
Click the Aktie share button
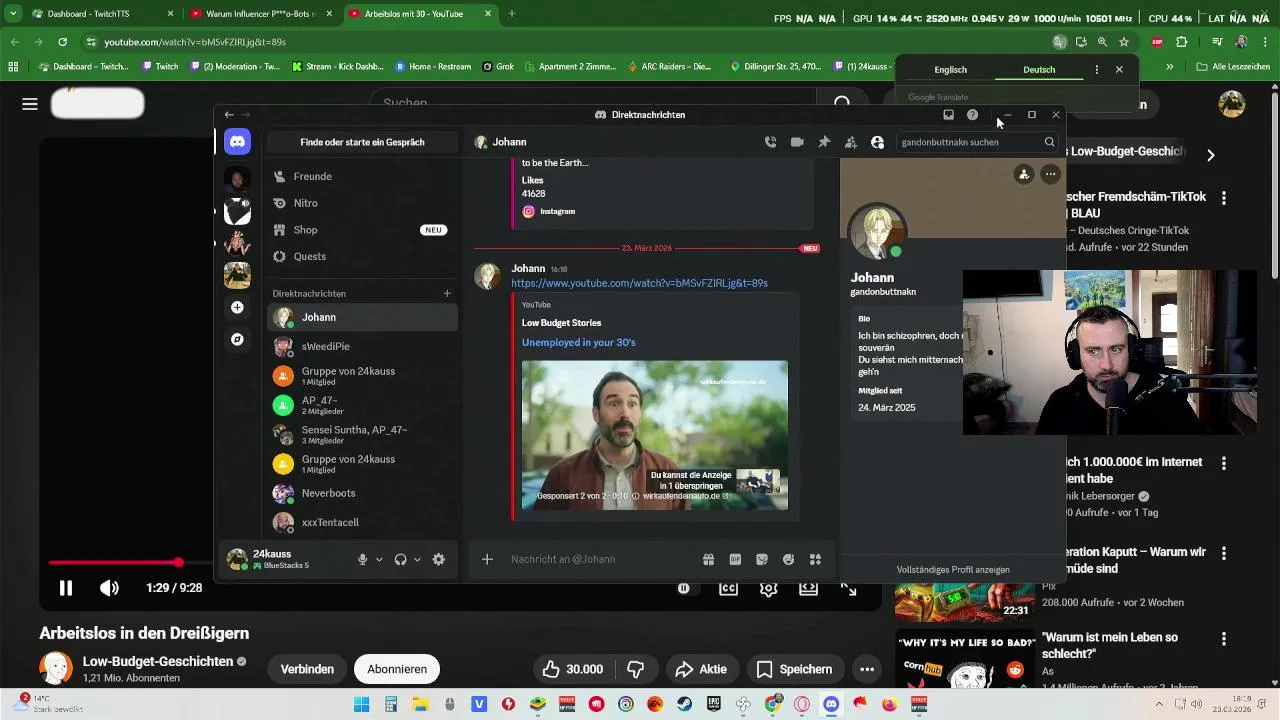tap(701, 669)
